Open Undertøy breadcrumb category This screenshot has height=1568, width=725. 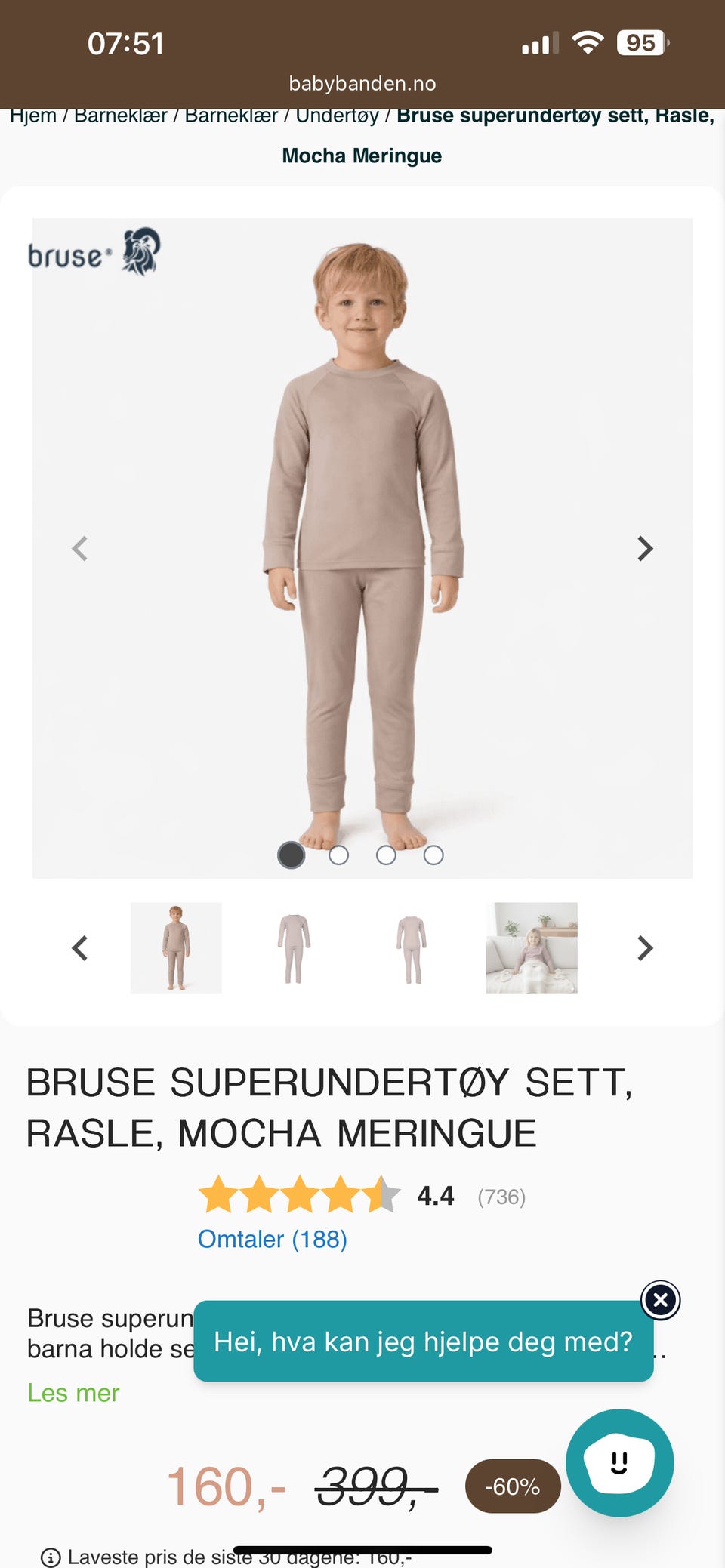tap(338, 116)
